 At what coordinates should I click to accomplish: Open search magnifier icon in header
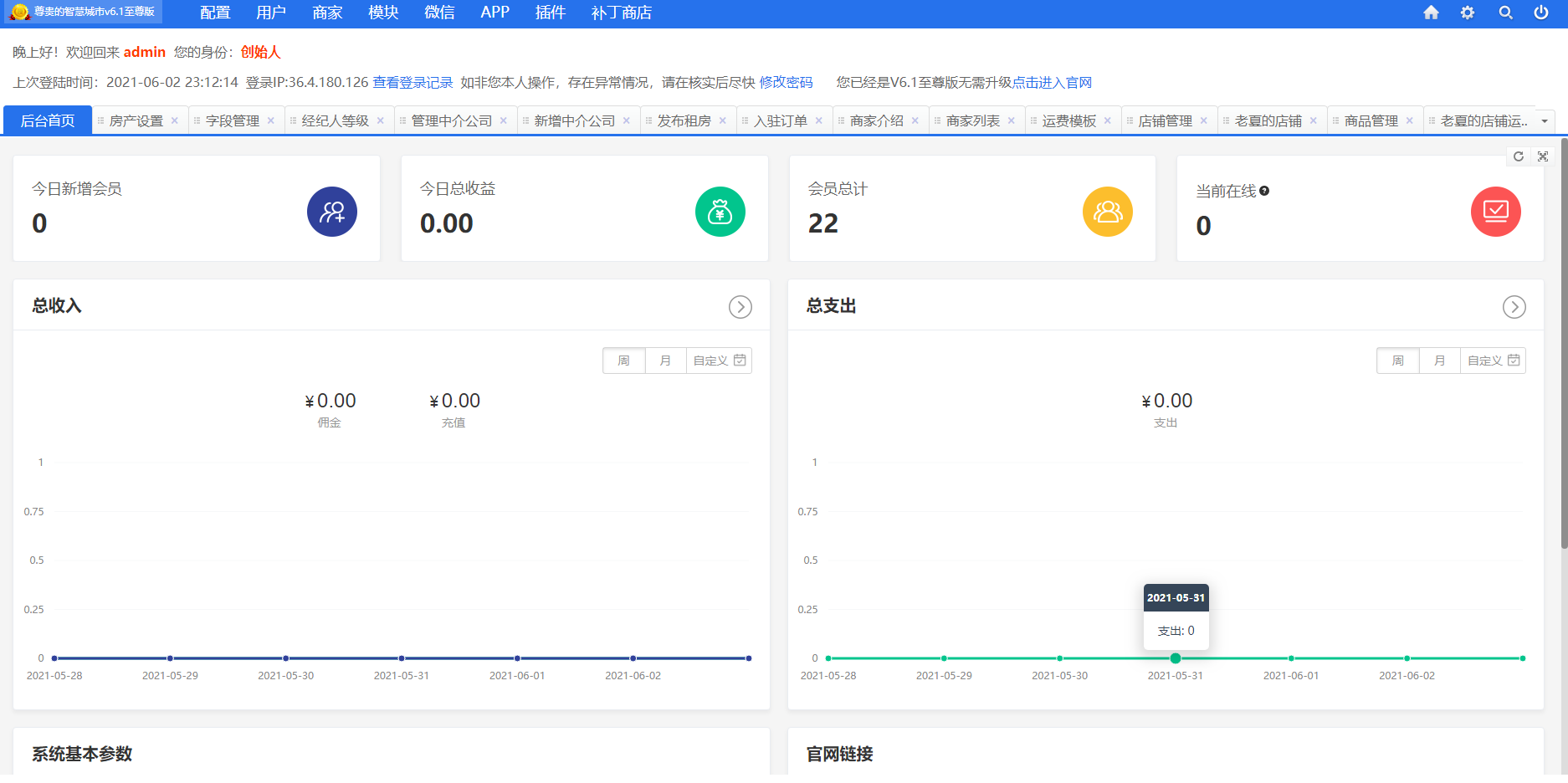click(1505, 13)
